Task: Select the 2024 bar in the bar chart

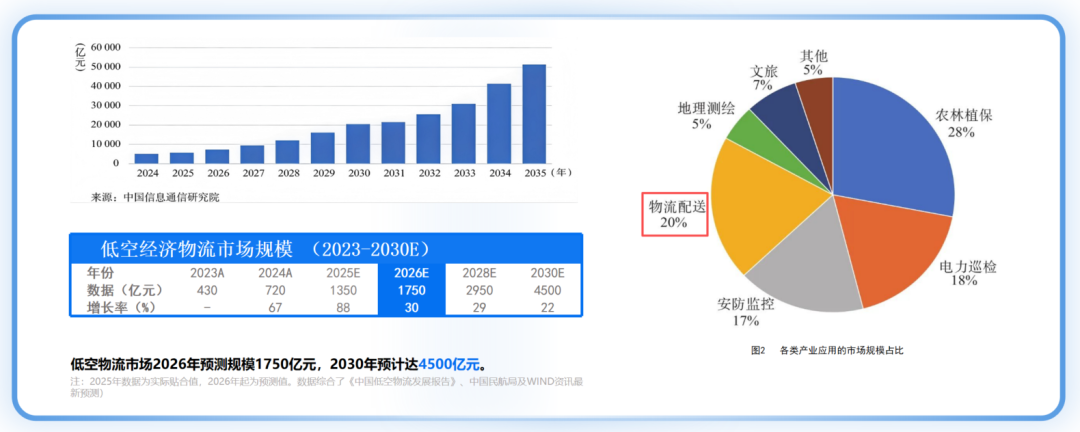Action: point(146,158)
